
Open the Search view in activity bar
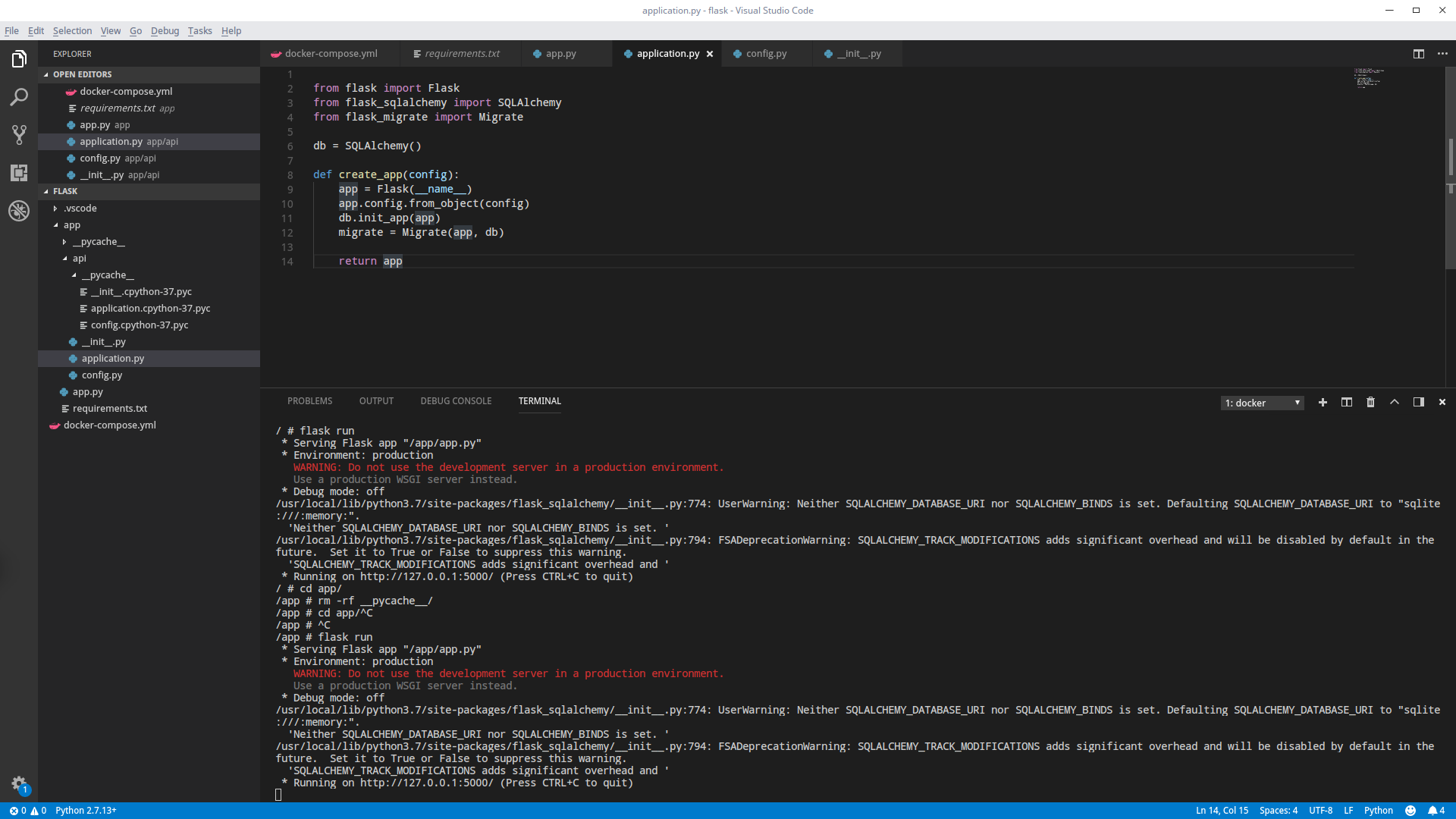point(19,97)
